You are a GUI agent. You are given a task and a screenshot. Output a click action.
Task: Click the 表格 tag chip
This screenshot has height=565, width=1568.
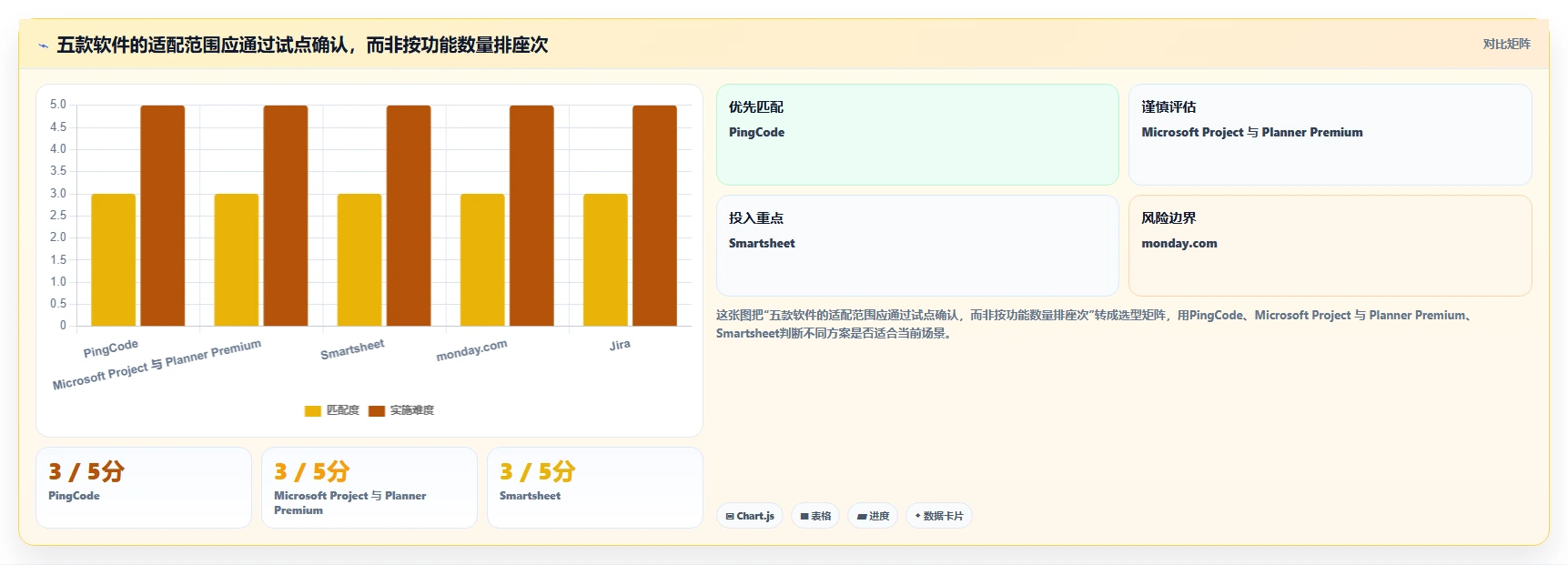[x=815, y=516]
